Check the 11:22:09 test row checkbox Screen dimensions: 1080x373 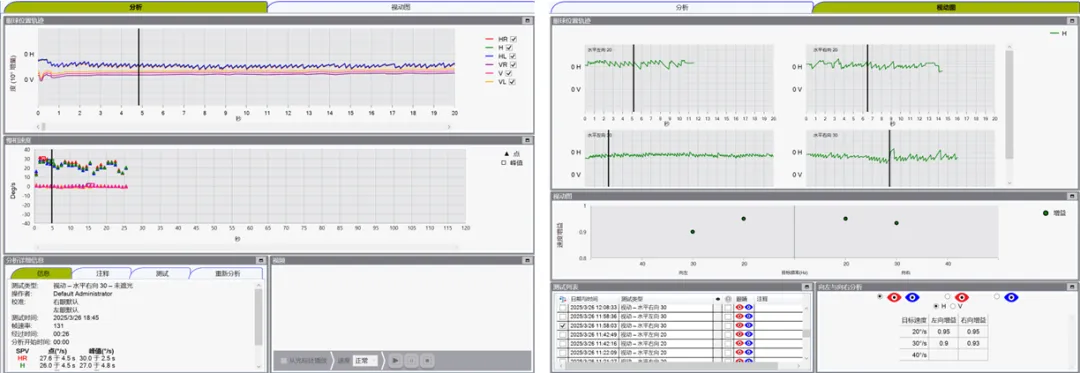tap(564, 352)
